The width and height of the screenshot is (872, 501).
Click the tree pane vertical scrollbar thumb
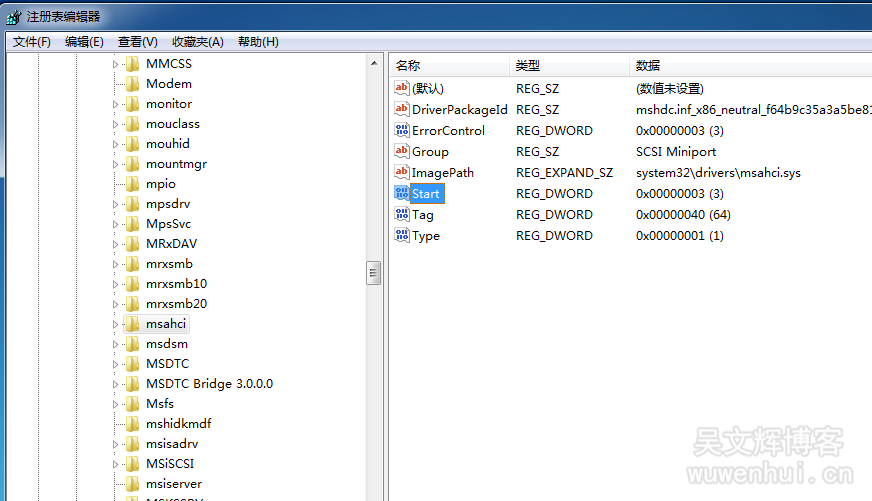374,272
